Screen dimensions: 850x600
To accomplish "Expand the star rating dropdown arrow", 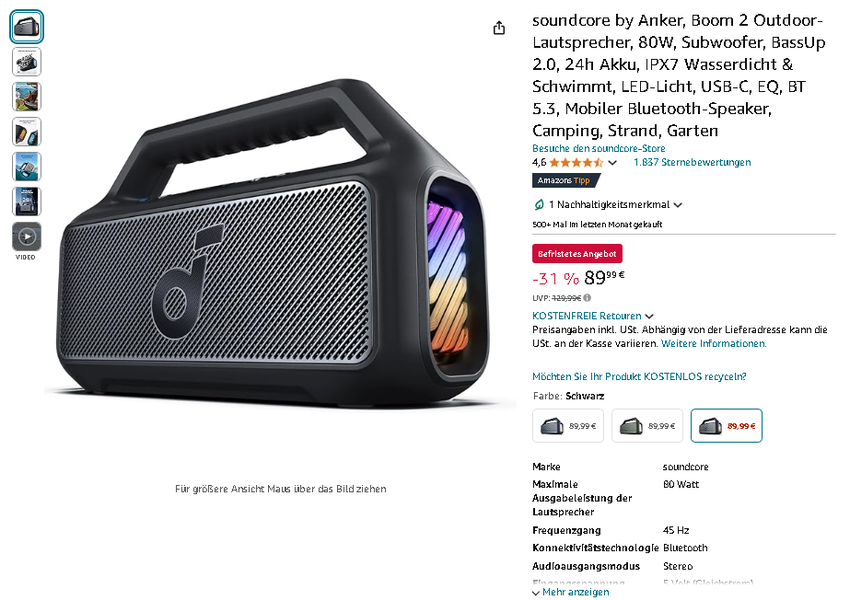I will point(612,163).
